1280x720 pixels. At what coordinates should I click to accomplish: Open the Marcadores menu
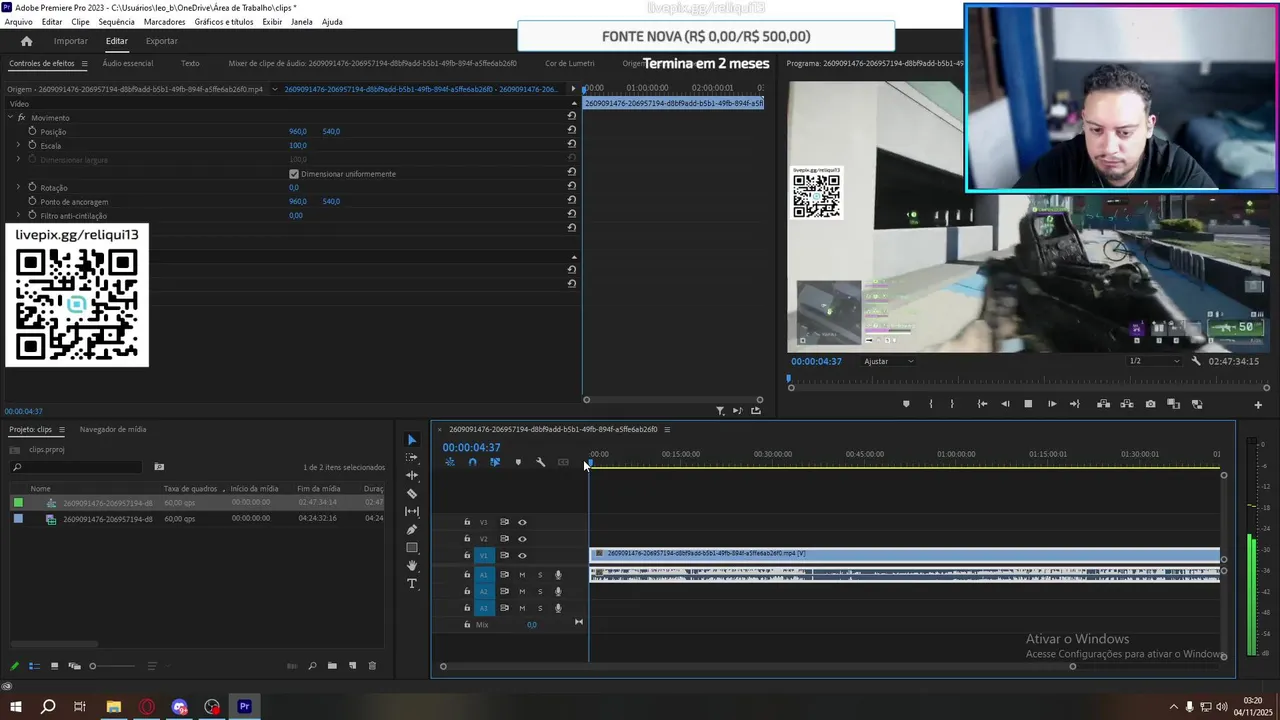164,22
